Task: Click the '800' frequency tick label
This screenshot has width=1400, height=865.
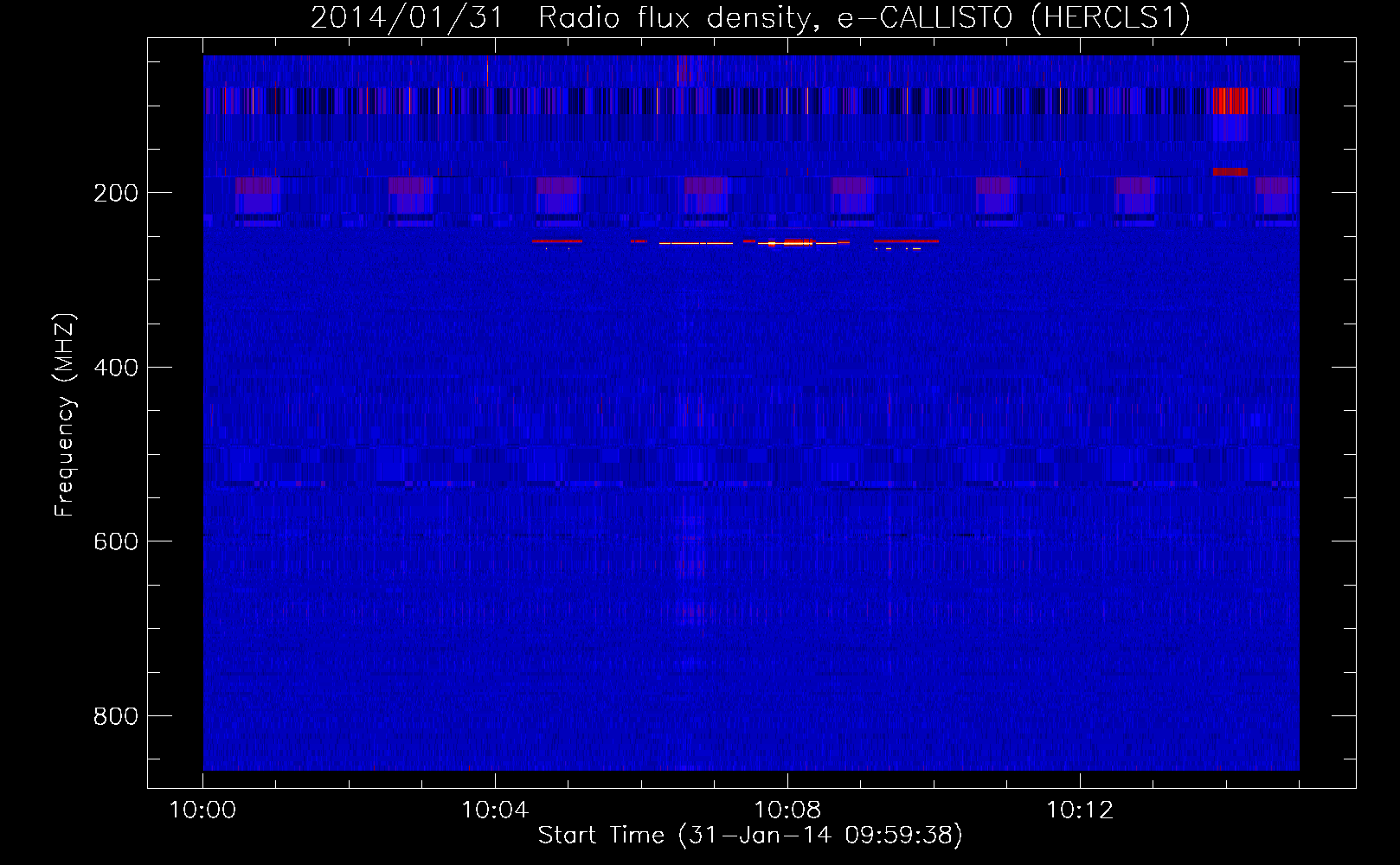Action: (116, 716)
